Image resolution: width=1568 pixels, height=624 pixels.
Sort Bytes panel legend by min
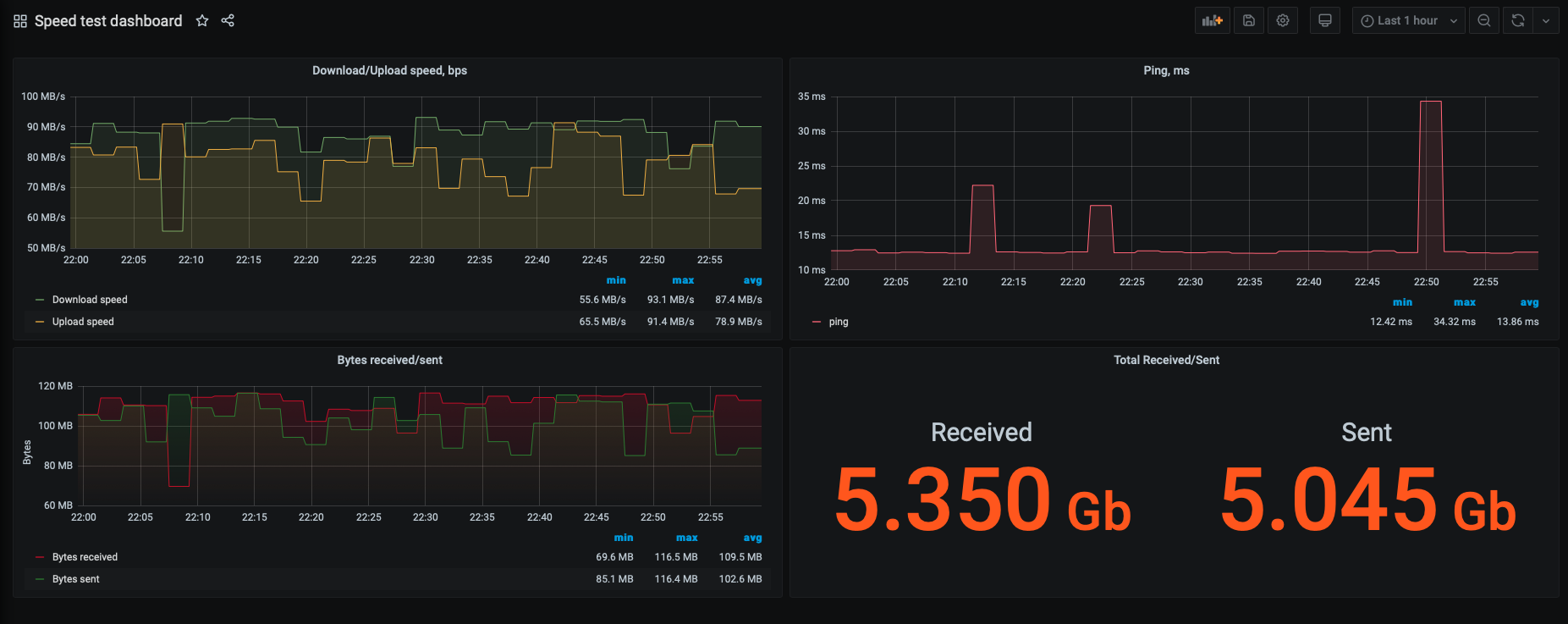pos(624,538)
